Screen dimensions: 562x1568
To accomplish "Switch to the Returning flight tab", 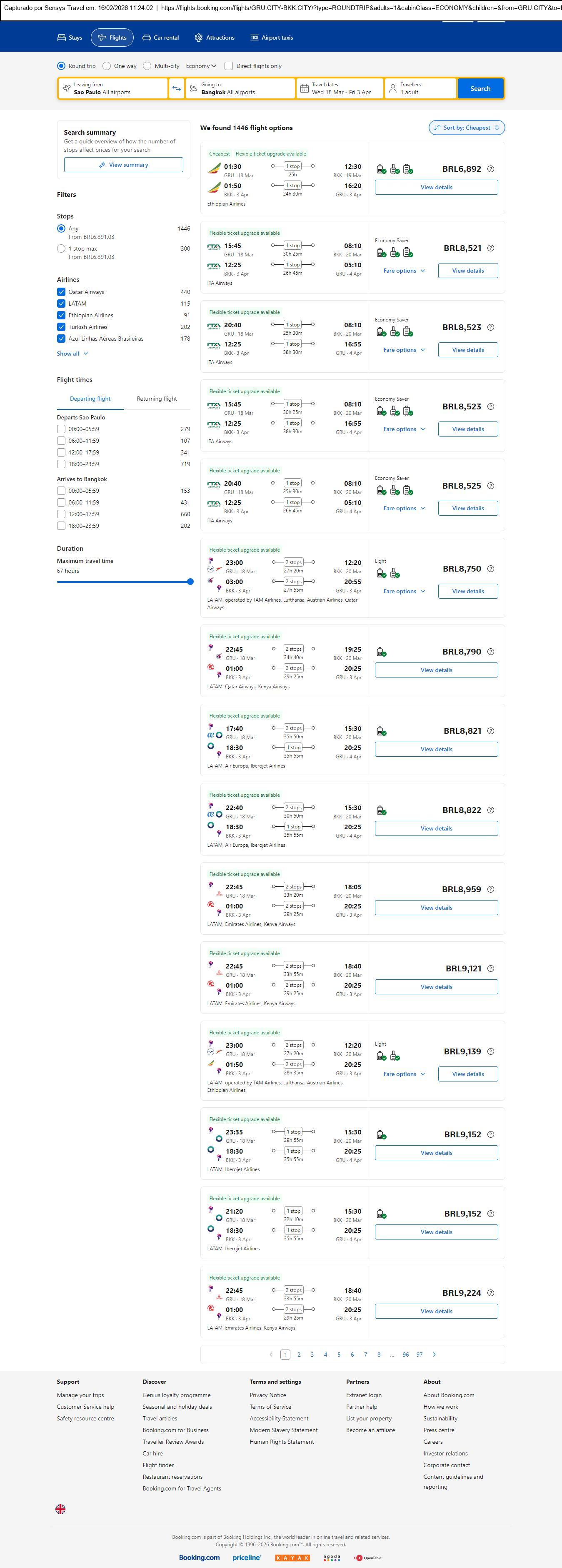I will point(156,399).
